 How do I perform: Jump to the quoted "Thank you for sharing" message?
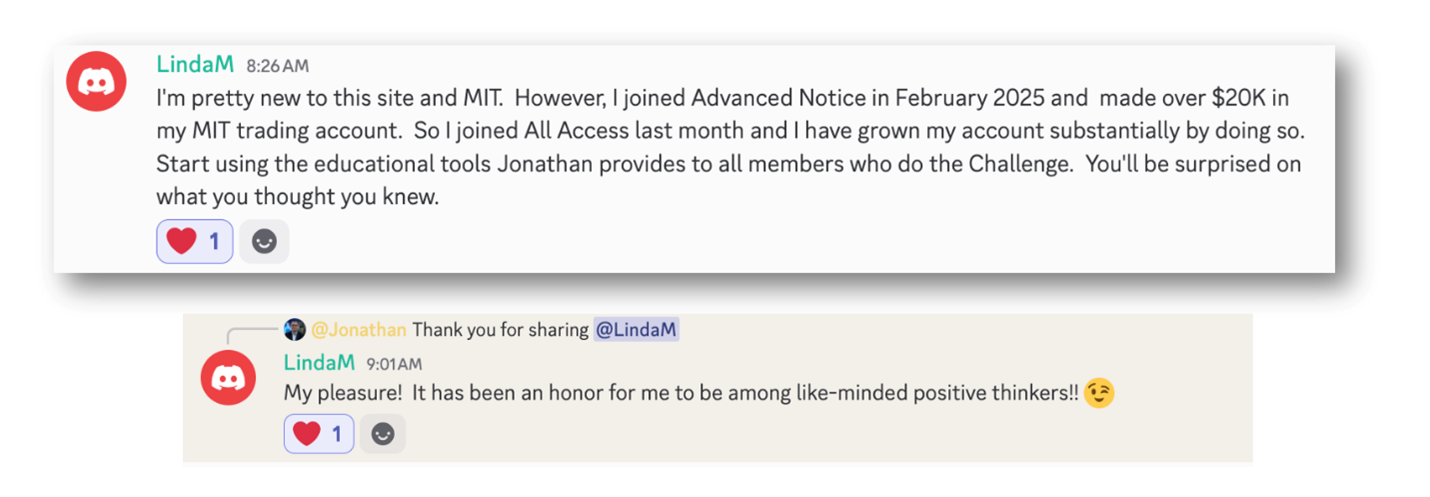[500, 329]
